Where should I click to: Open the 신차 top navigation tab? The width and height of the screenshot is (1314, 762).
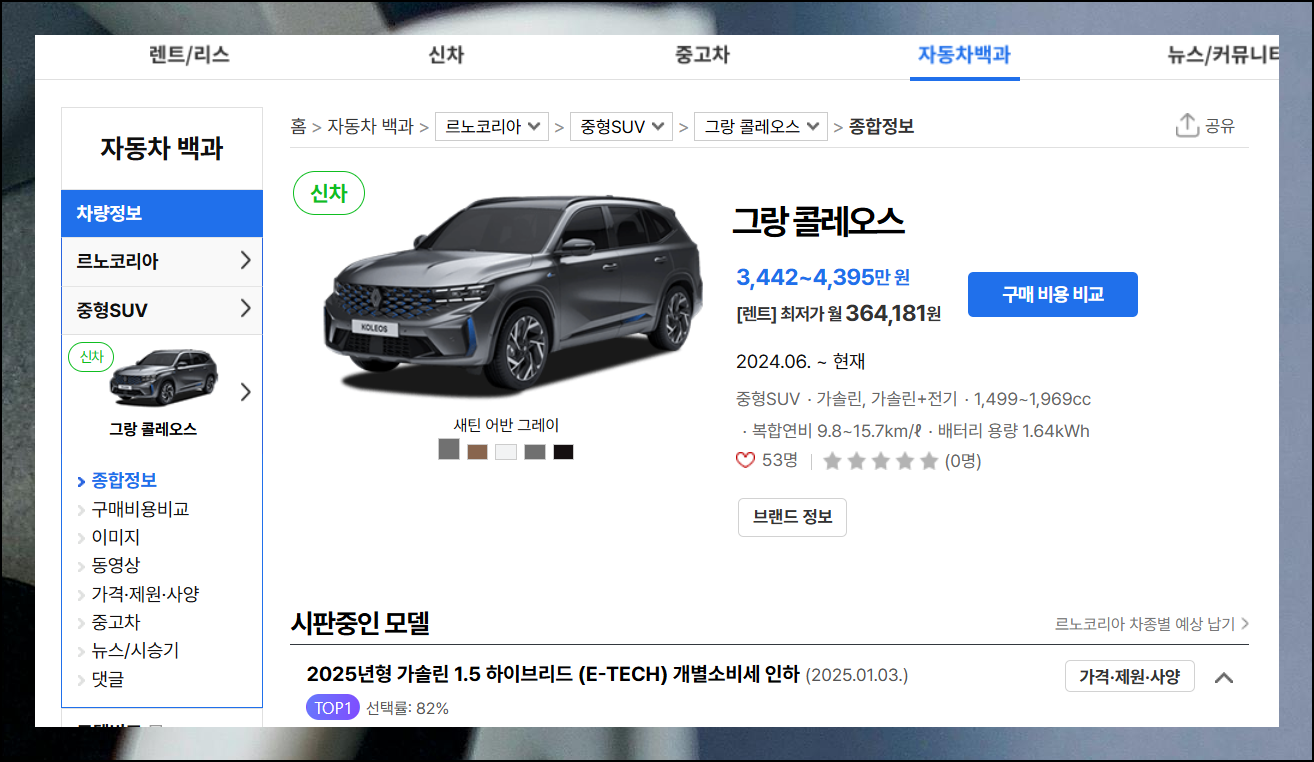coord(446,55)
